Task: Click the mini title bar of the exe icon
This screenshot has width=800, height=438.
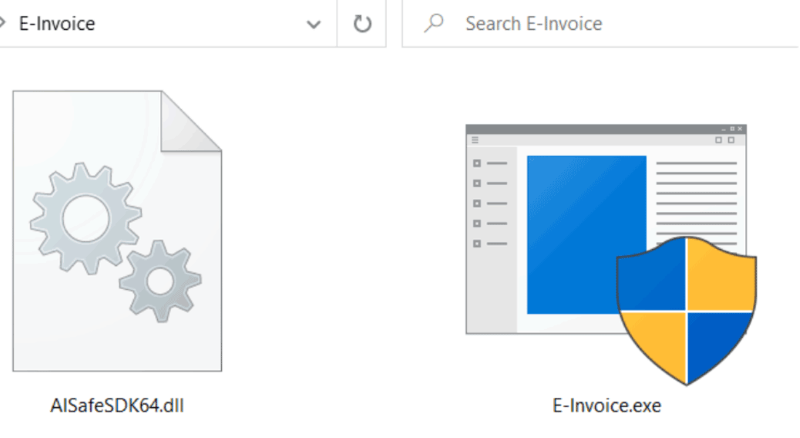Action: [x=606, y=129]
